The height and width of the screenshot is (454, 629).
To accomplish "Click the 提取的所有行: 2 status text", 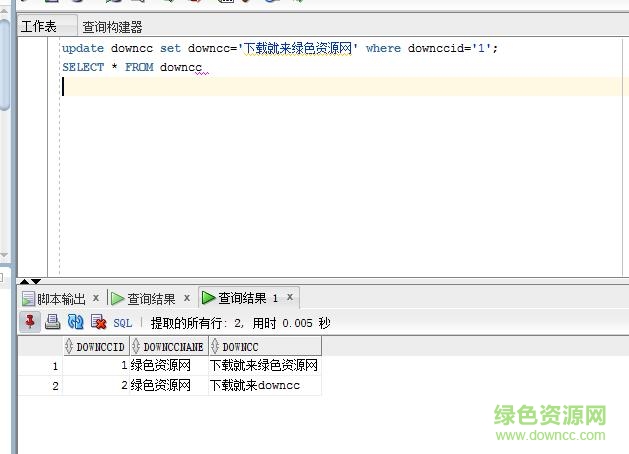I will coord(197,323).
